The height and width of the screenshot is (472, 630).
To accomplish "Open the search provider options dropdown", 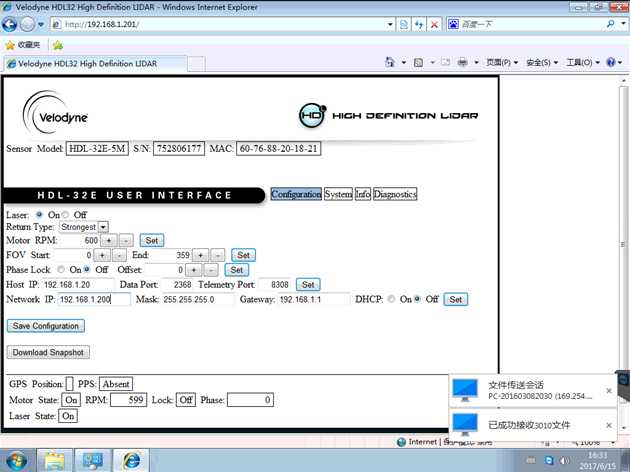I will tap(624, 24).
